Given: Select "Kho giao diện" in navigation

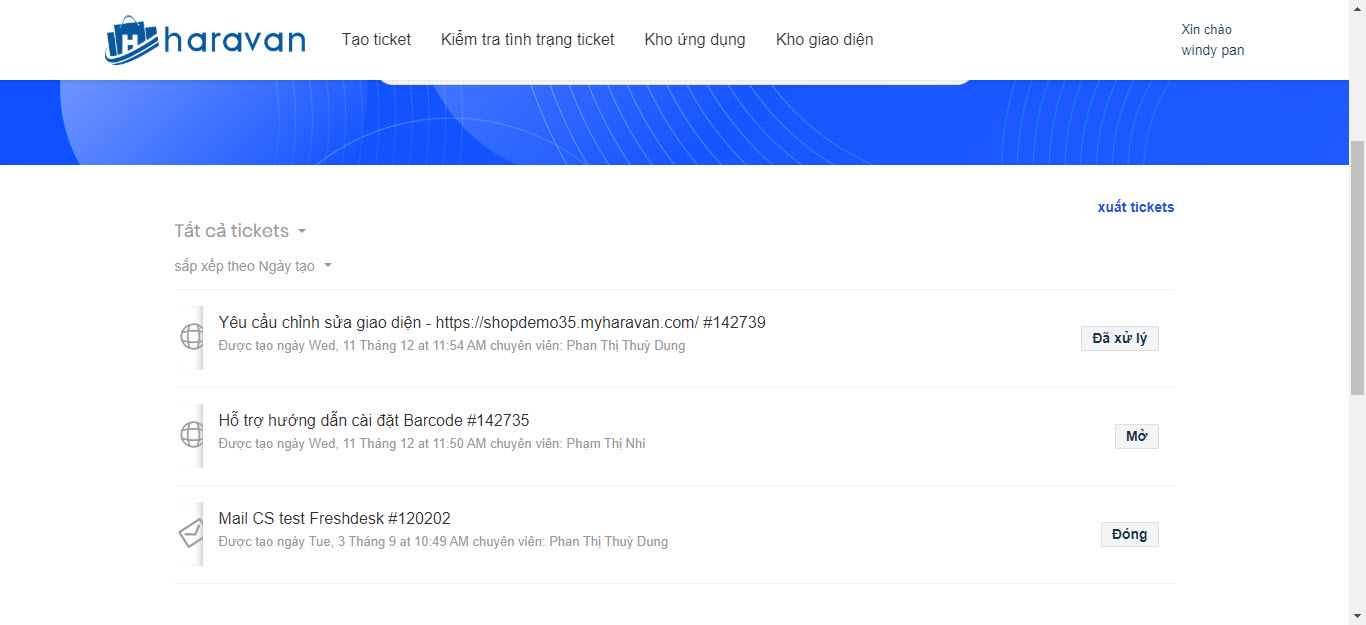Looking at the screenshot, I should pos(824,40).
